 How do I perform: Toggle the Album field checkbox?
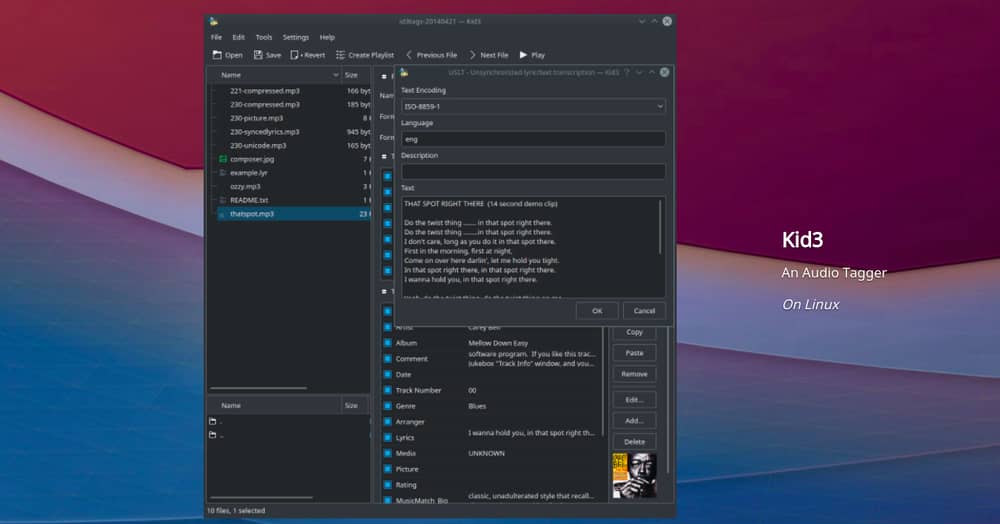point(387,343)
